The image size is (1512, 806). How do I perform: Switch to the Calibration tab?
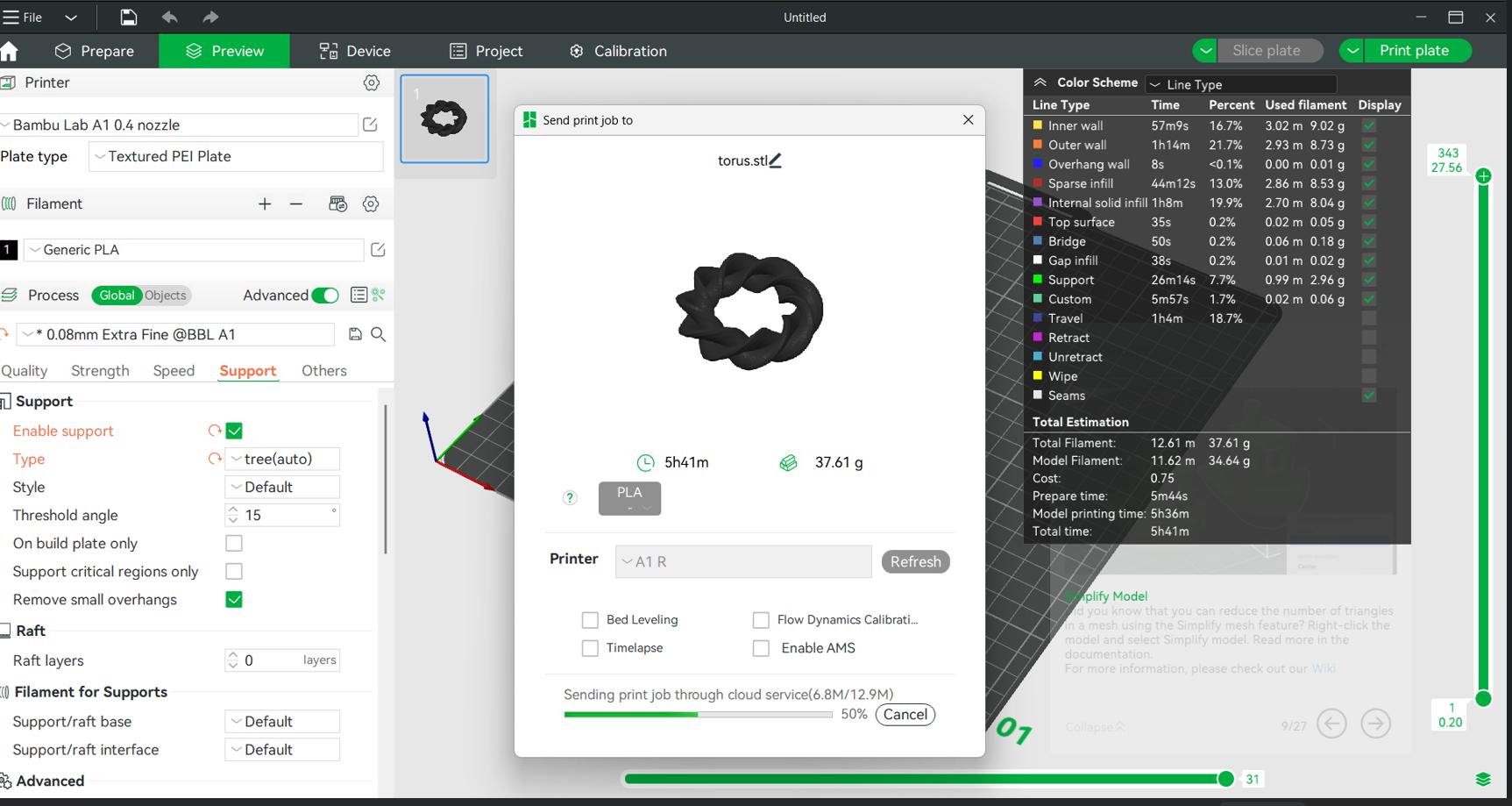click(618, 51)
